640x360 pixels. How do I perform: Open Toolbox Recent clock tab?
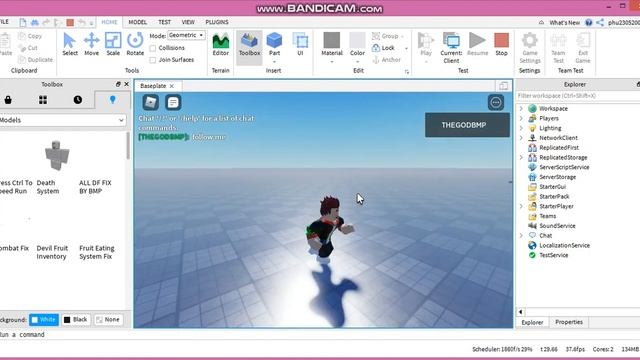click(x=78, y=100)
